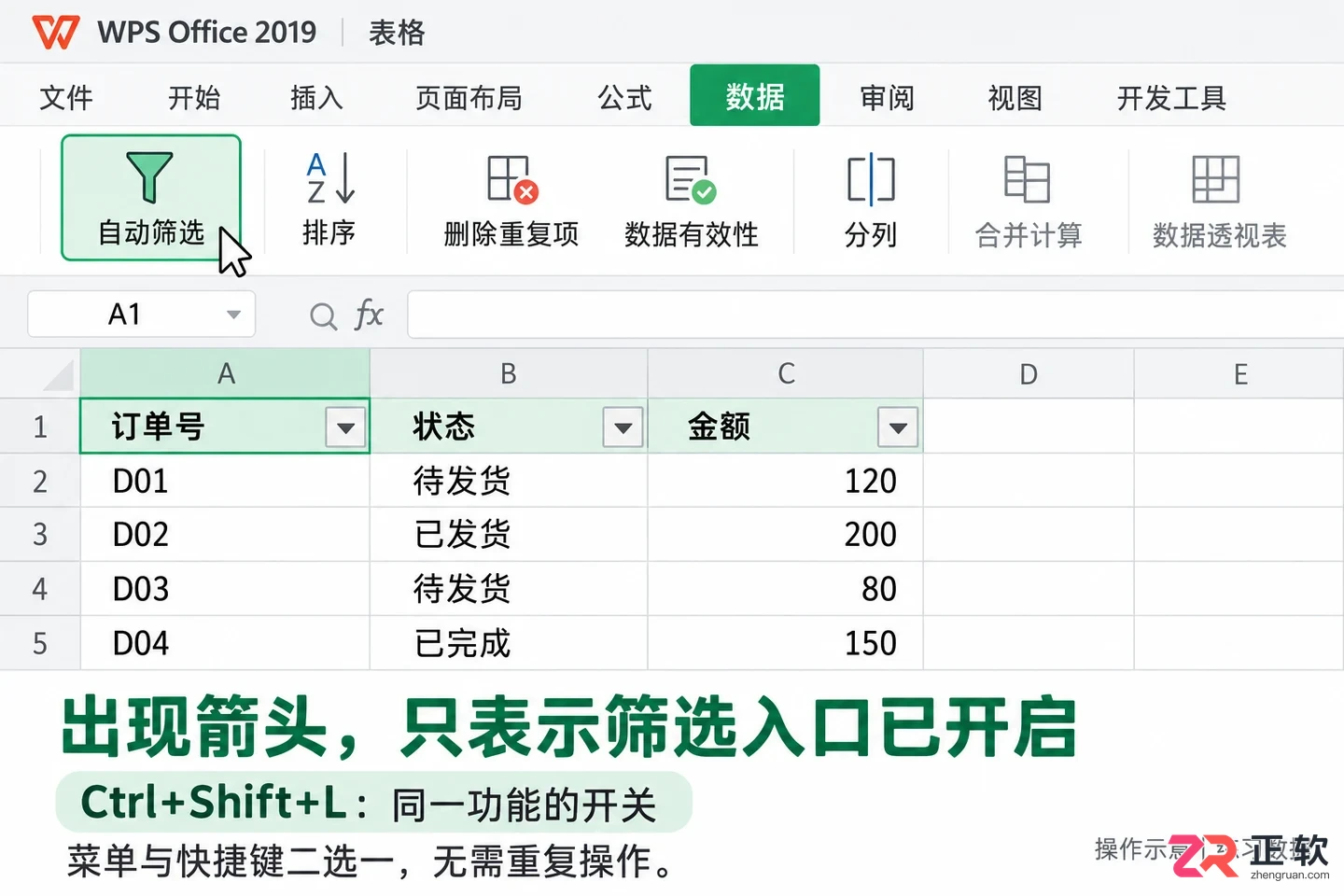1344x896 pixels.
Task: Switch to the 开始 tab
Action: coord(194,97)
